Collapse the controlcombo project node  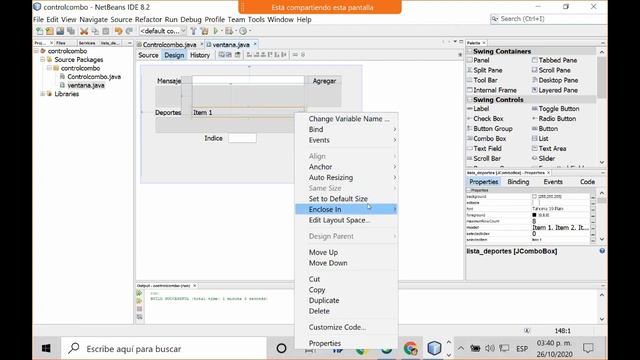(36, 51)
